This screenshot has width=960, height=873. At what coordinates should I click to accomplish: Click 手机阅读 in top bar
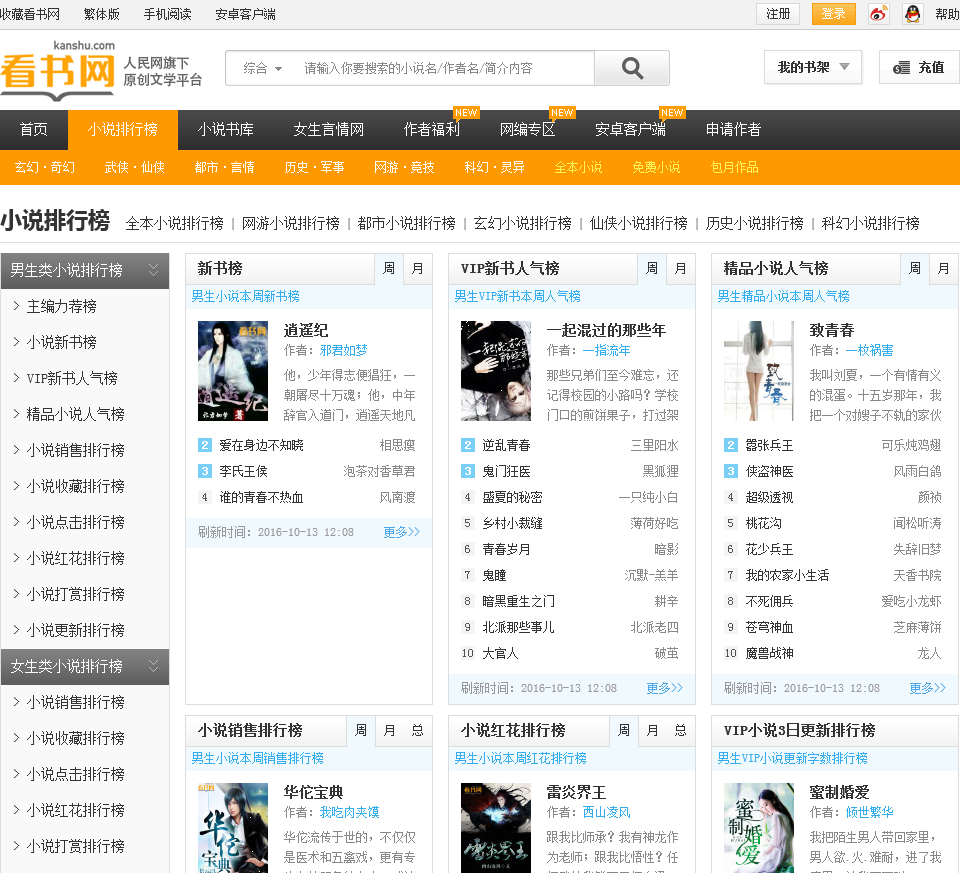tap(168, 14)
